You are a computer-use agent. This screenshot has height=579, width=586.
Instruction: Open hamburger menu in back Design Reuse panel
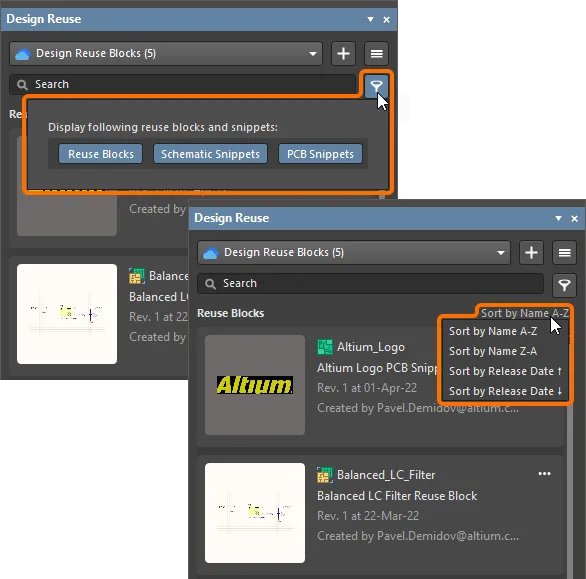376,53
